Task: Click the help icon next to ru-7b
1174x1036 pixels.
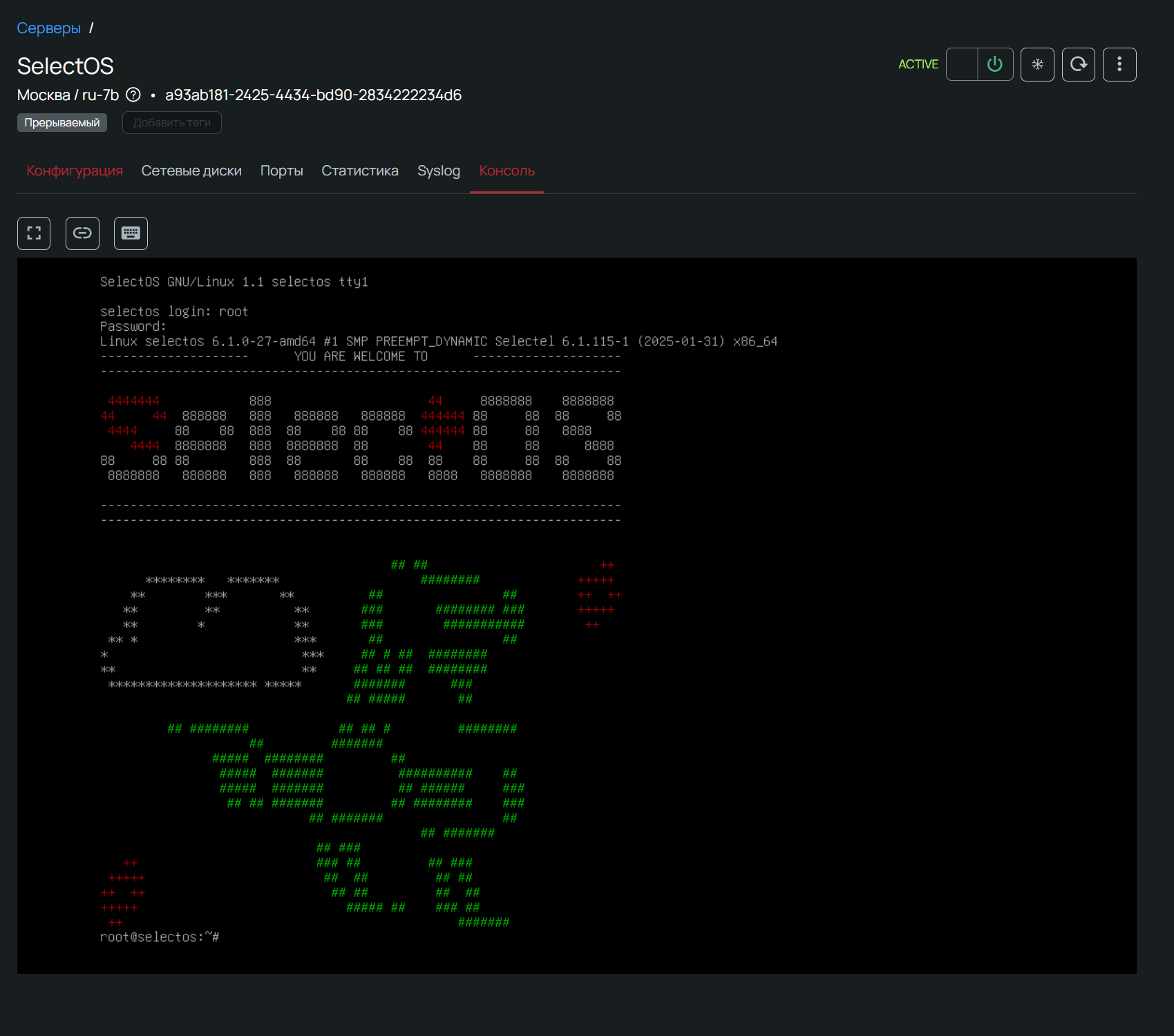Action: [133, 95]
